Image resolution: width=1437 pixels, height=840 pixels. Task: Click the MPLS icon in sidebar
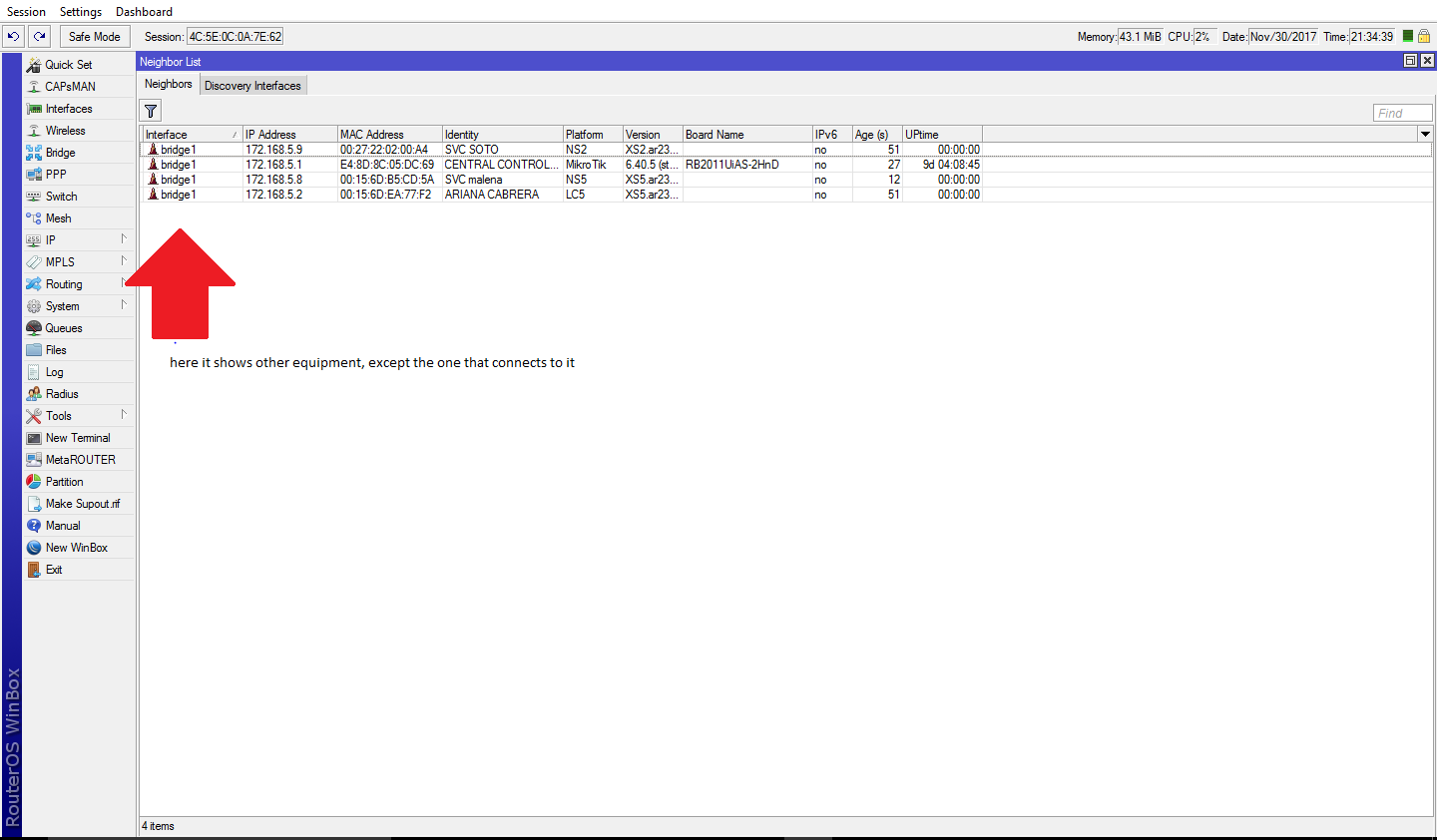point(34,262)
